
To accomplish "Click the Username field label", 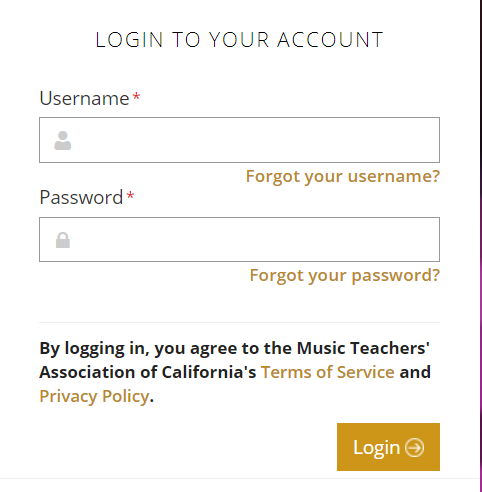I will [x=84, y=98].
